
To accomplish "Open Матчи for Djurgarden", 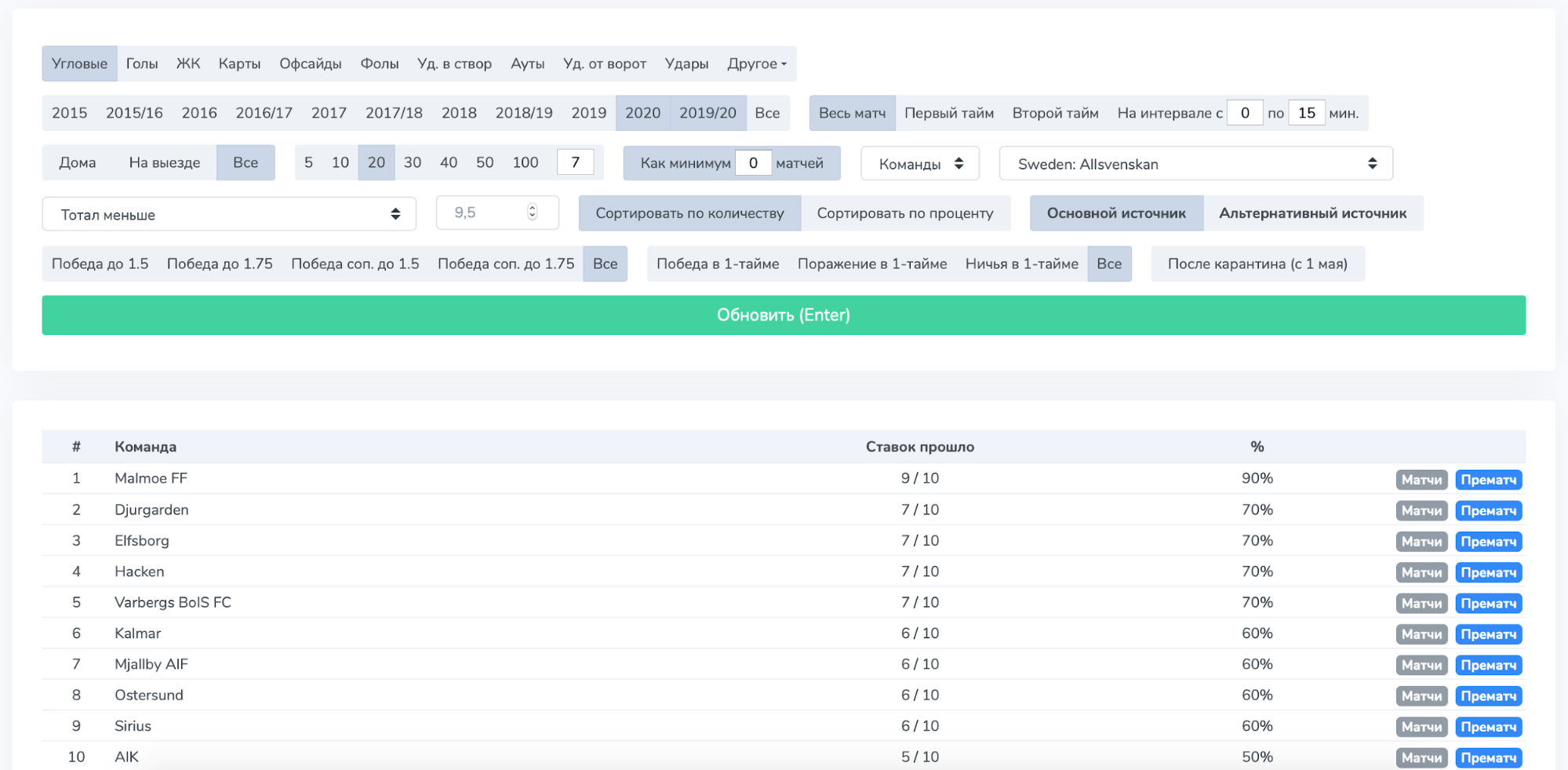I will pyautogui.click(x=1421, y=510).
